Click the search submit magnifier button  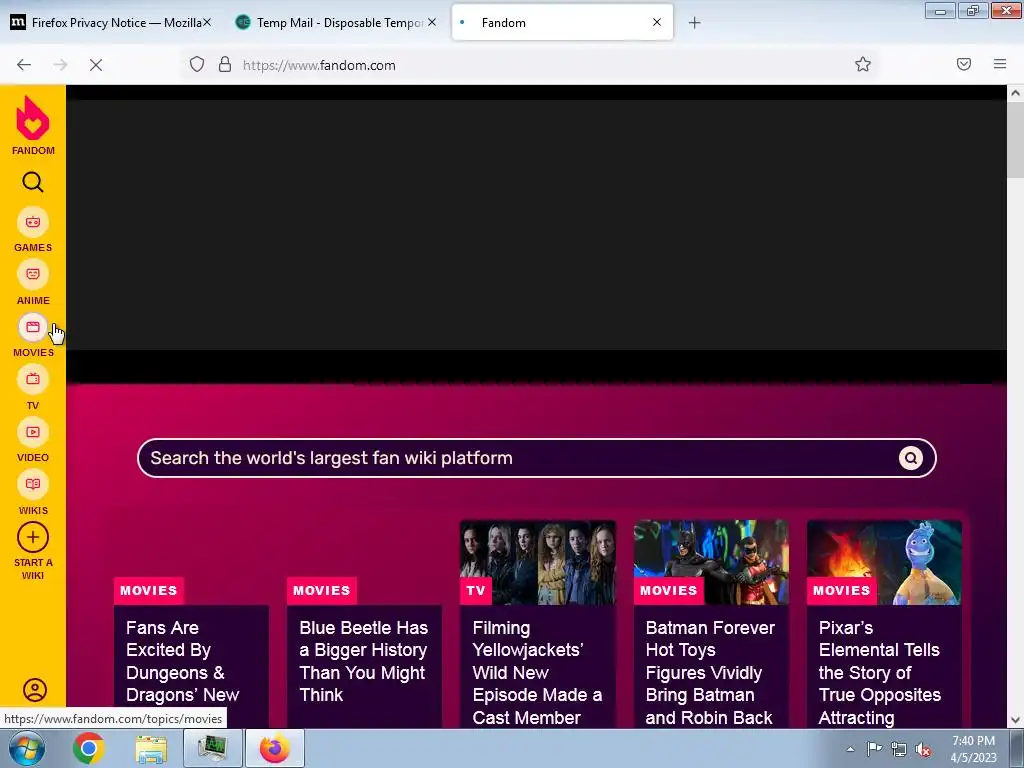click(x=910, y=458)
